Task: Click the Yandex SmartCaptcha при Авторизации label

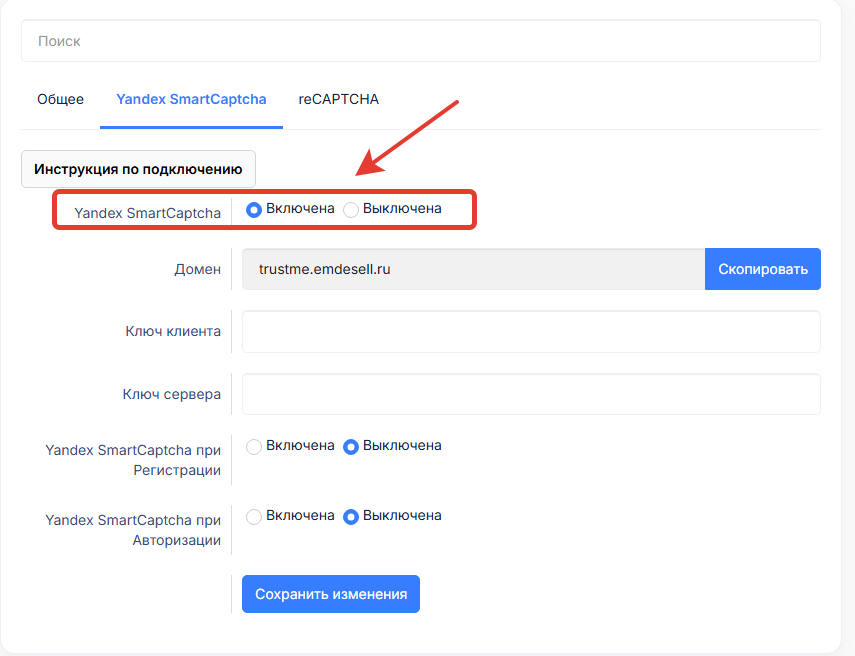Action: coord(133,529)
